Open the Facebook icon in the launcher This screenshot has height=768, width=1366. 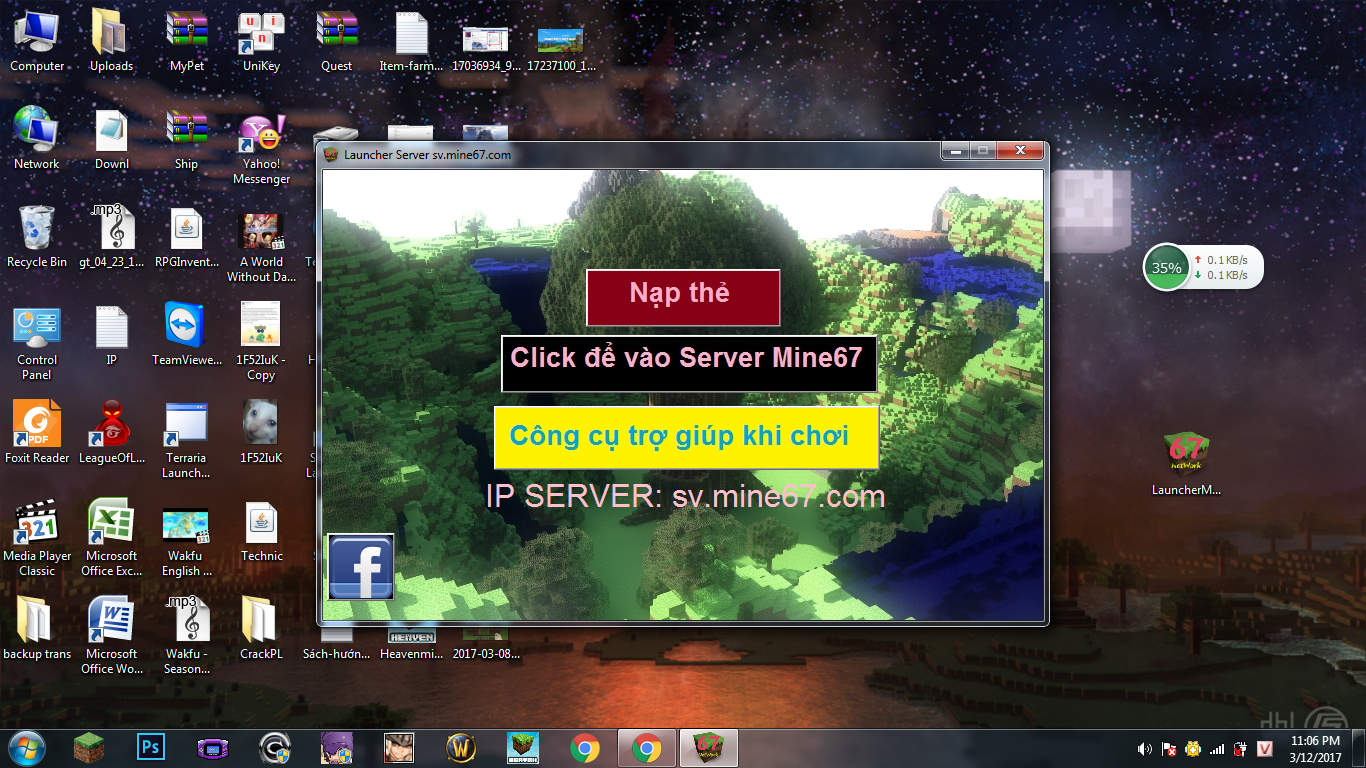pos(360,567)
